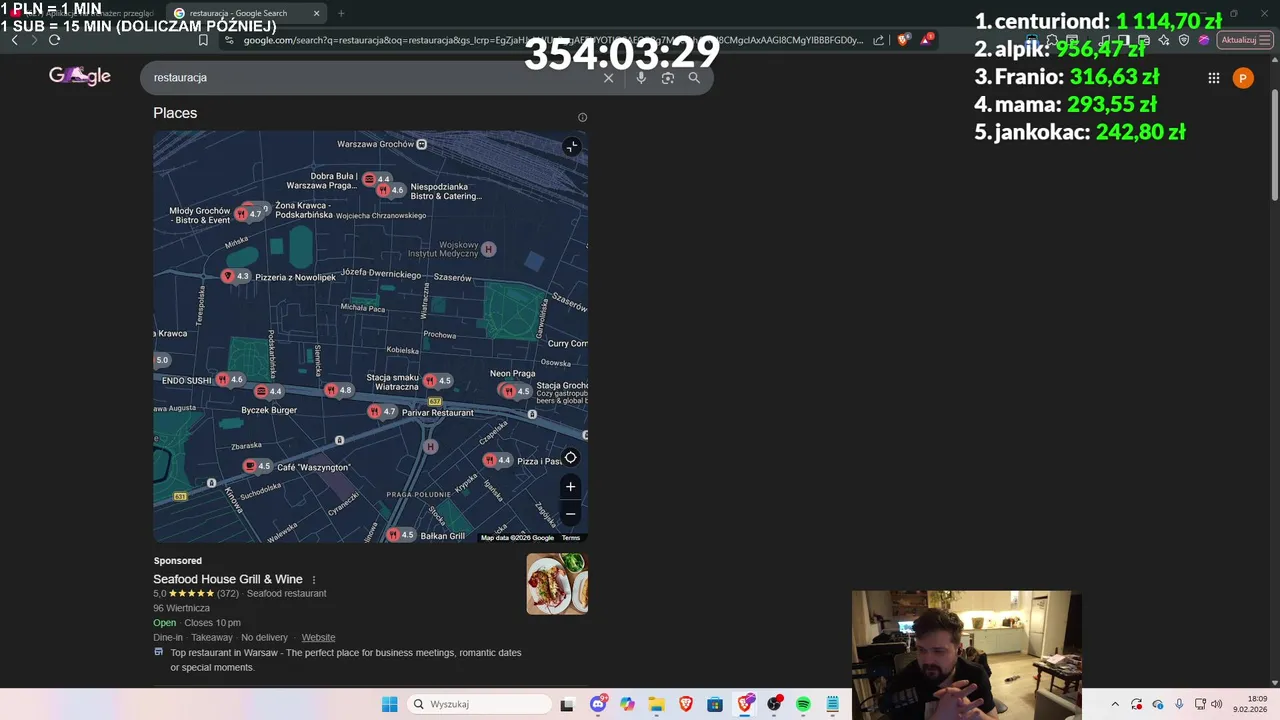Bookmark this page
This screenshot has height=720, width=1280.
tap(203, 40)
